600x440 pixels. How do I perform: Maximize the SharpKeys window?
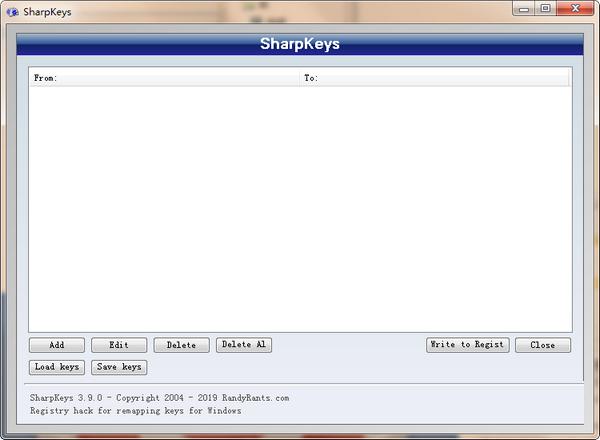pyautogui.click(x=546, y=8)
